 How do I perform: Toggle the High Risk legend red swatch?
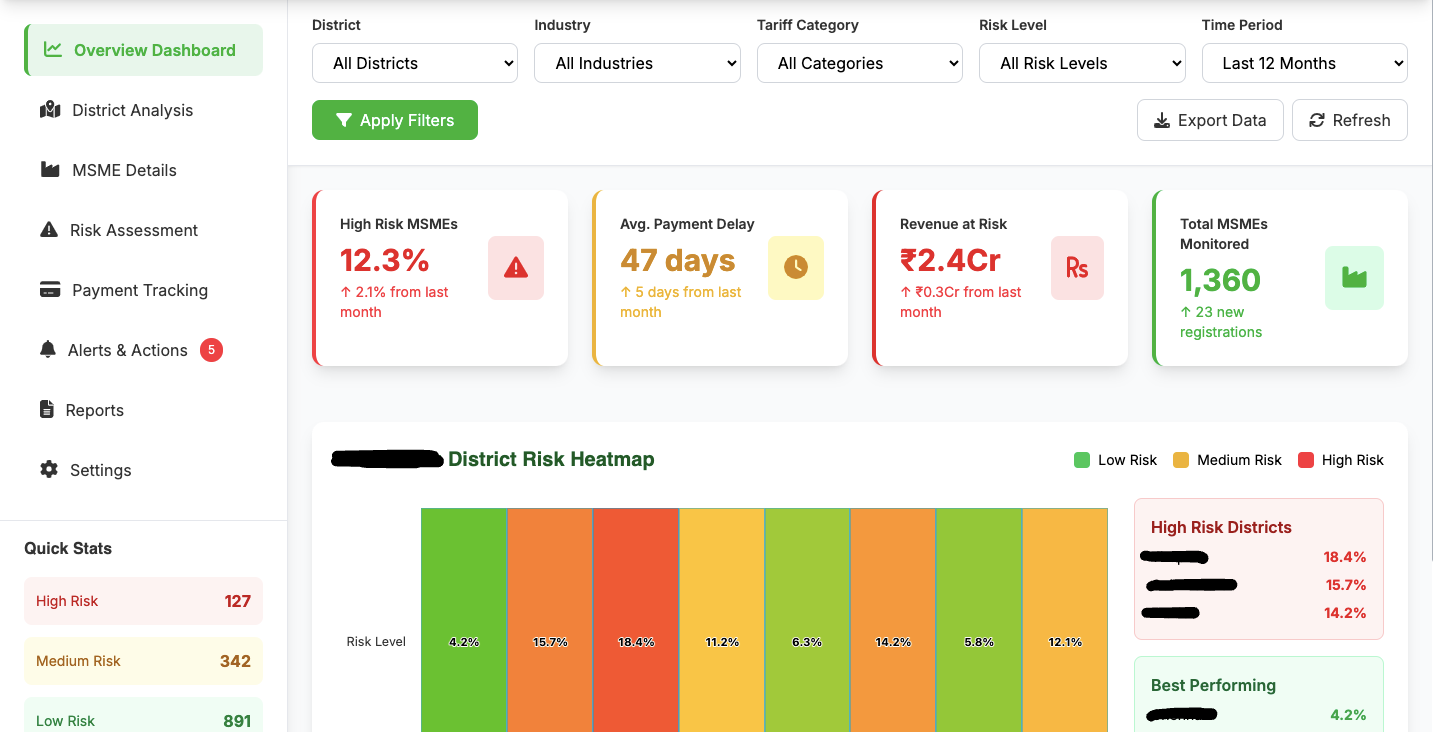coord(1306,460)
